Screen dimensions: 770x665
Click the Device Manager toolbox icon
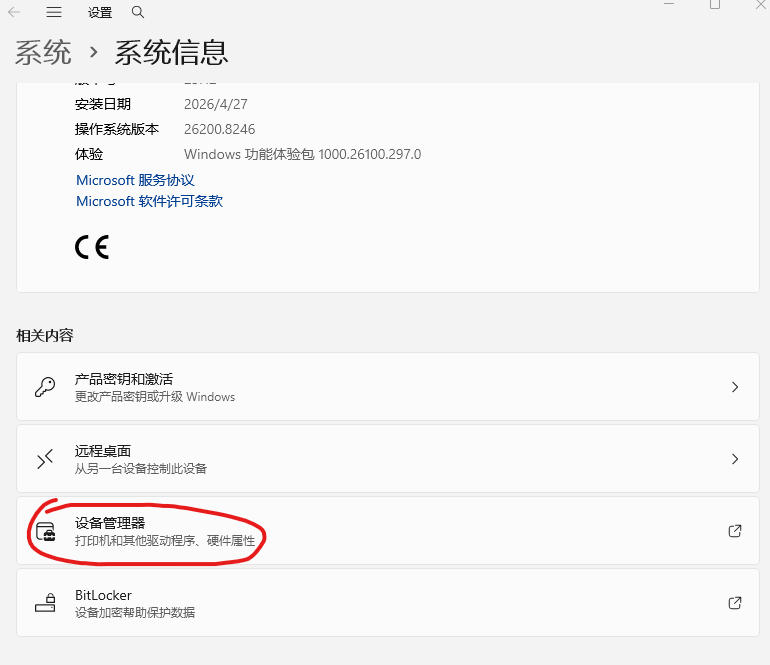[x=46, y=531]
